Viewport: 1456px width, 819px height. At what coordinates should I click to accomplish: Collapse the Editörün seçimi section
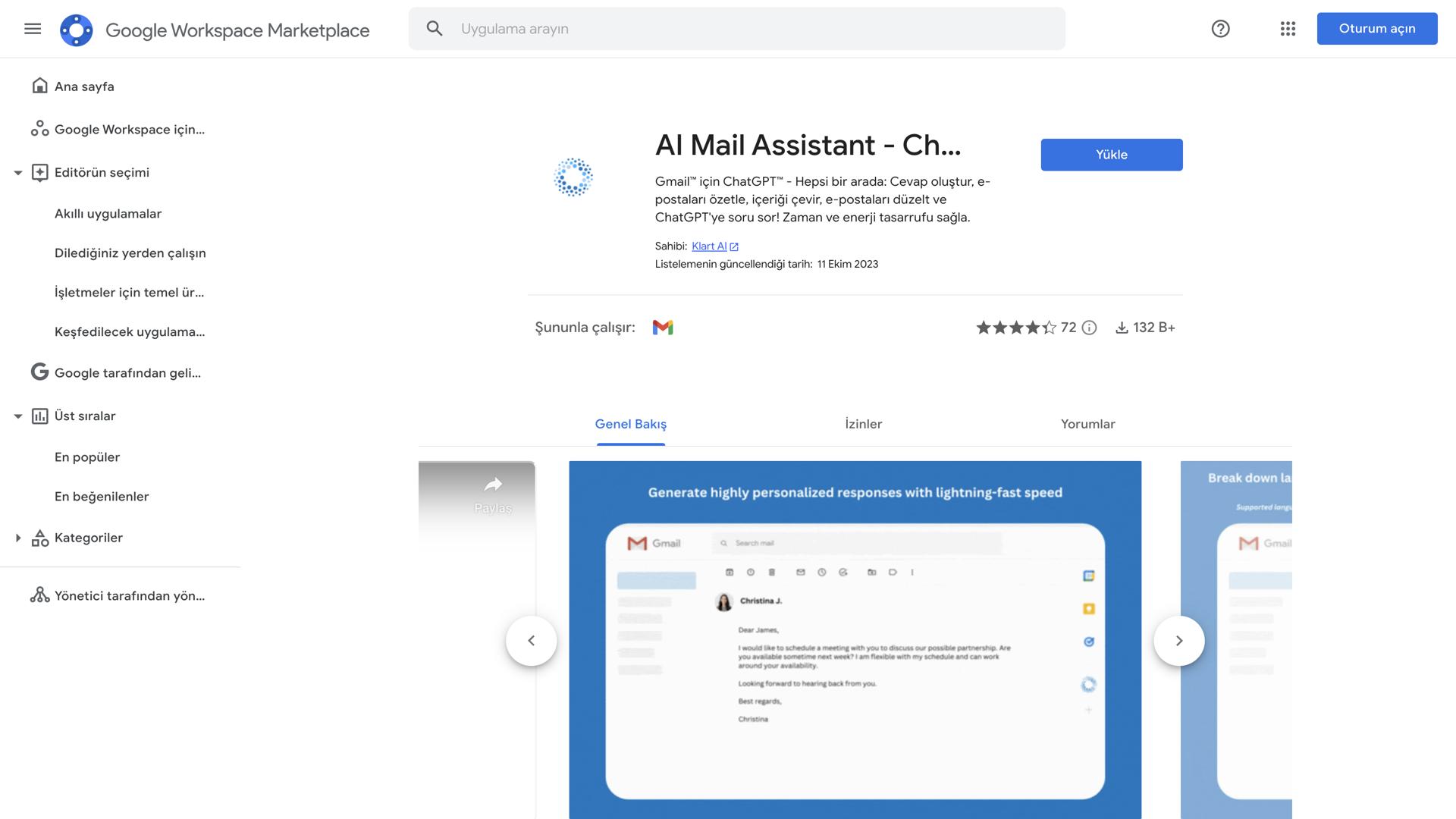point(18,172)
